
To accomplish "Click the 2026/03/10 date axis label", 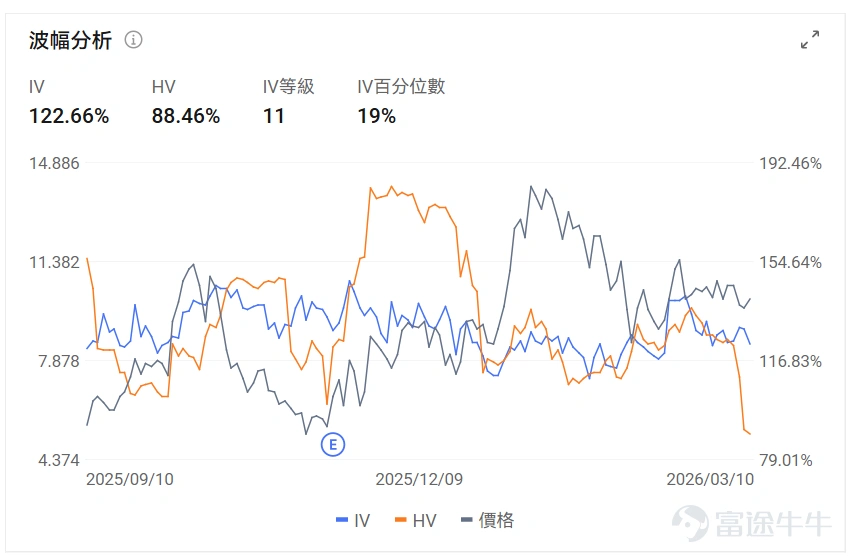I will coord(710,479).
